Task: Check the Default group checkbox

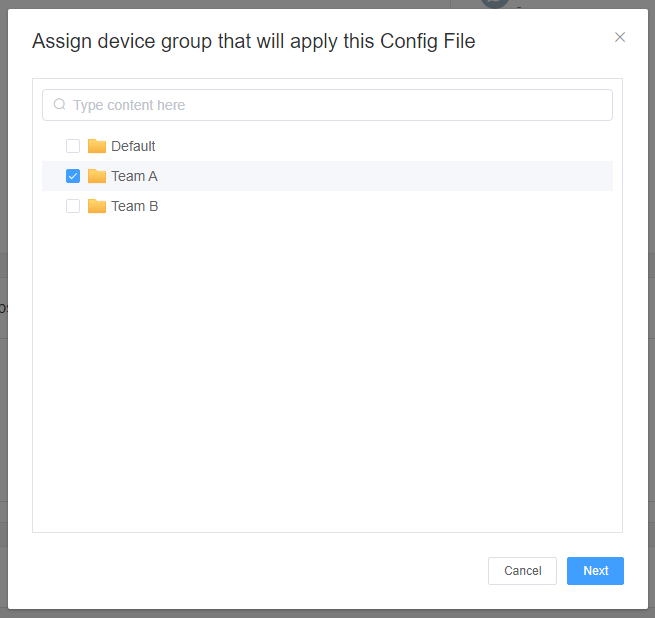Action: 73,146
